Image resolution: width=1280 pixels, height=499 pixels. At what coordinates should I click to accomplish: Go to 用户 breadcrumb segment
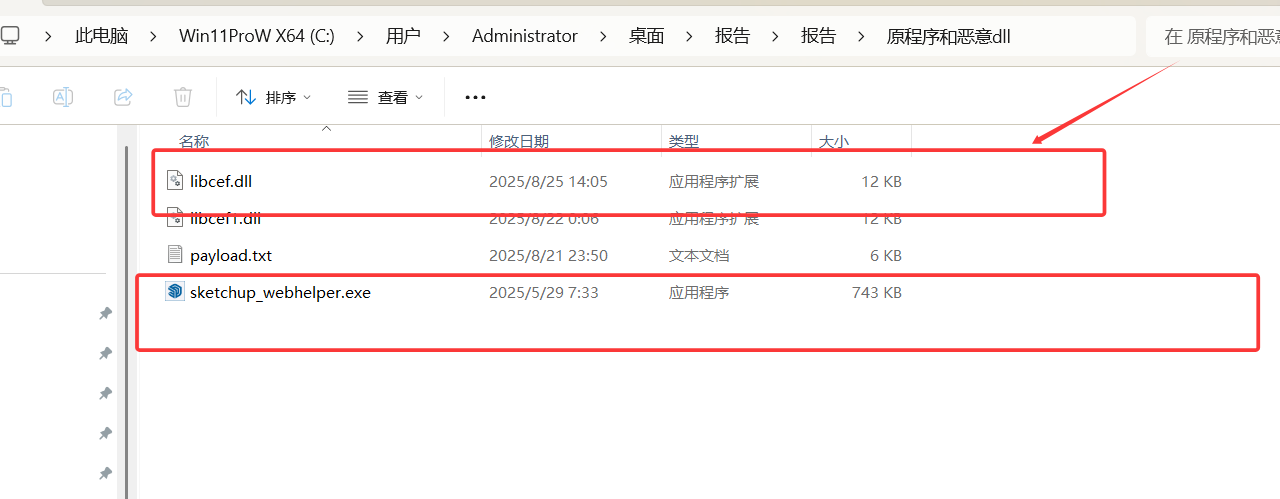point(403,36)
